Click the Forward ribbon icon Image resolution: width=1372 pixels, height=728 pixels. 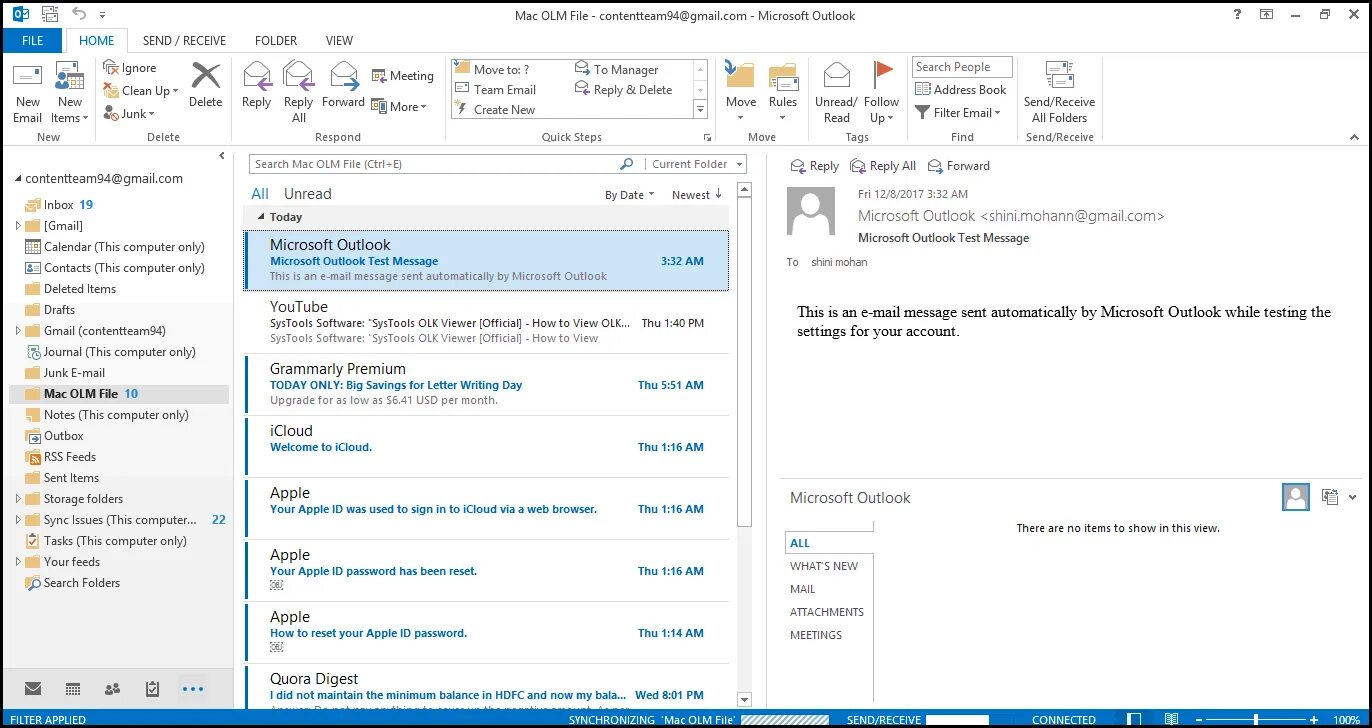(x=343, y=77)
